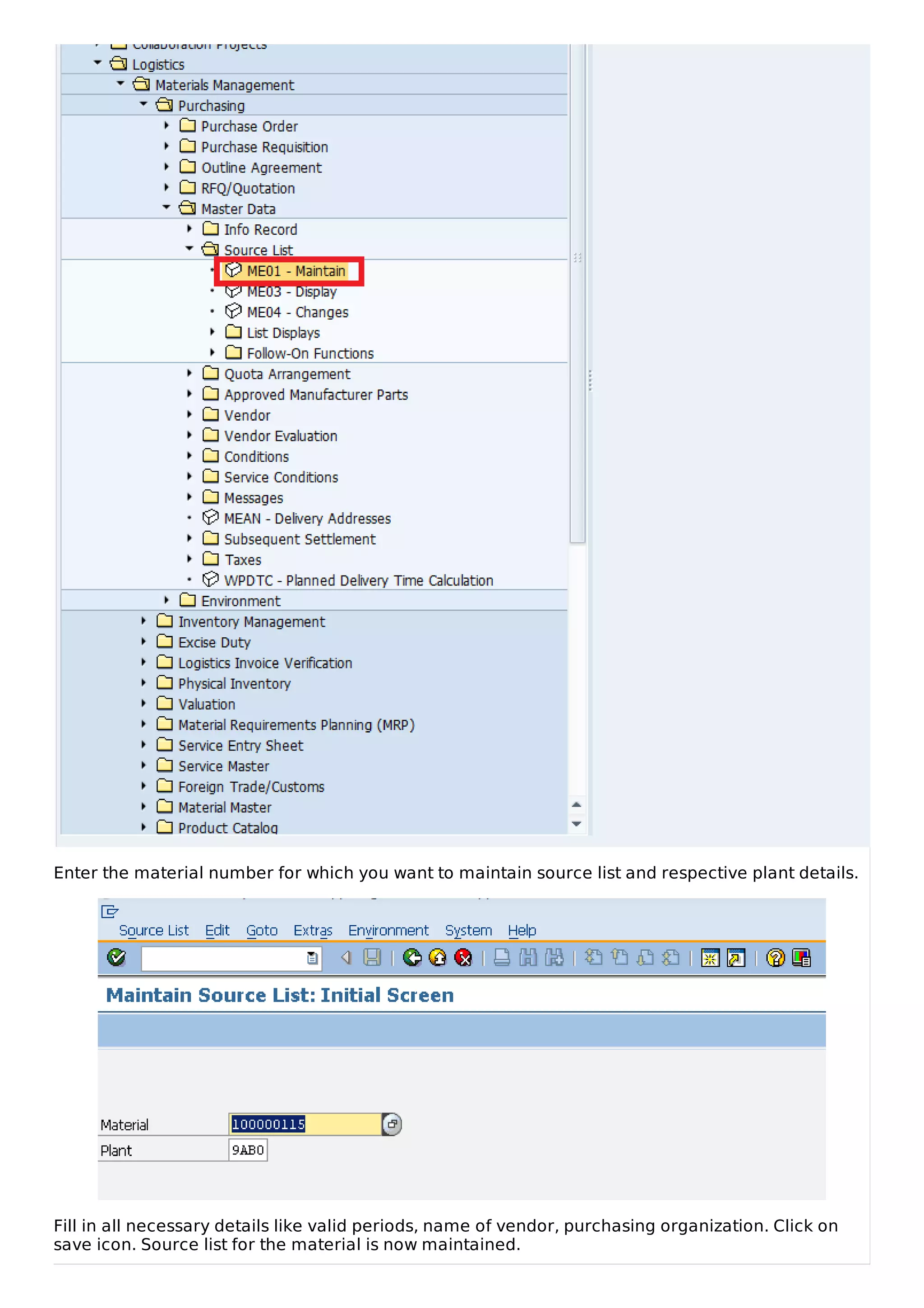Open MEAN - Delivery Addresses transaction

coord(307,519)
